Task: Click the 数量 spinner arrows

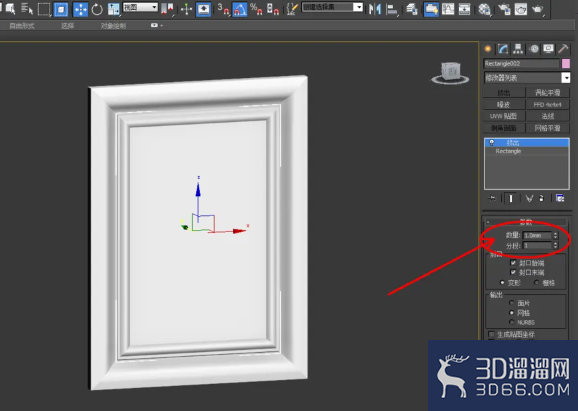Action: click(555, 235)
